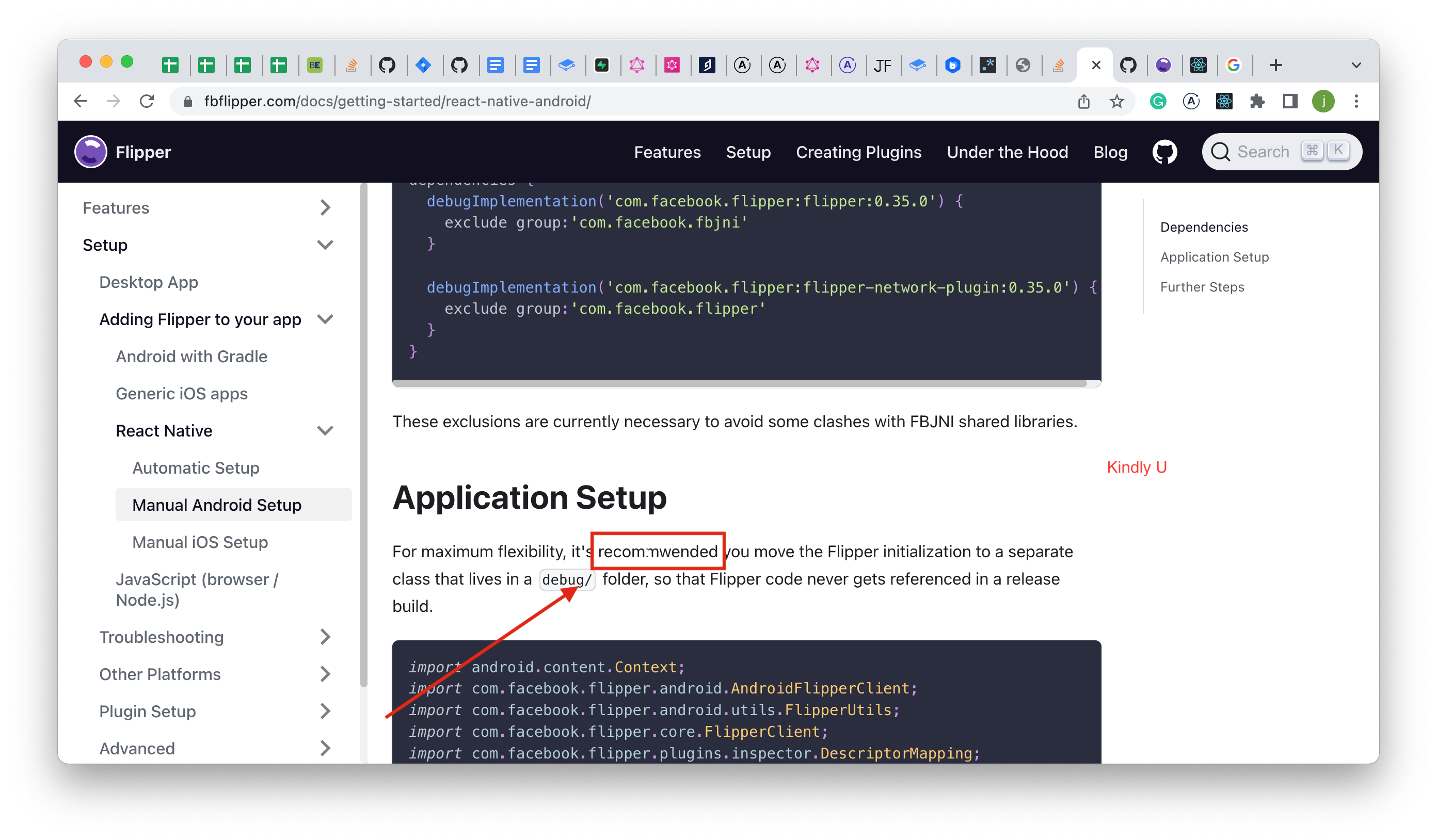Screen dimensions: 1437x840
Task: Open the React DevTools extension icon
Action: click(1224, 102)
